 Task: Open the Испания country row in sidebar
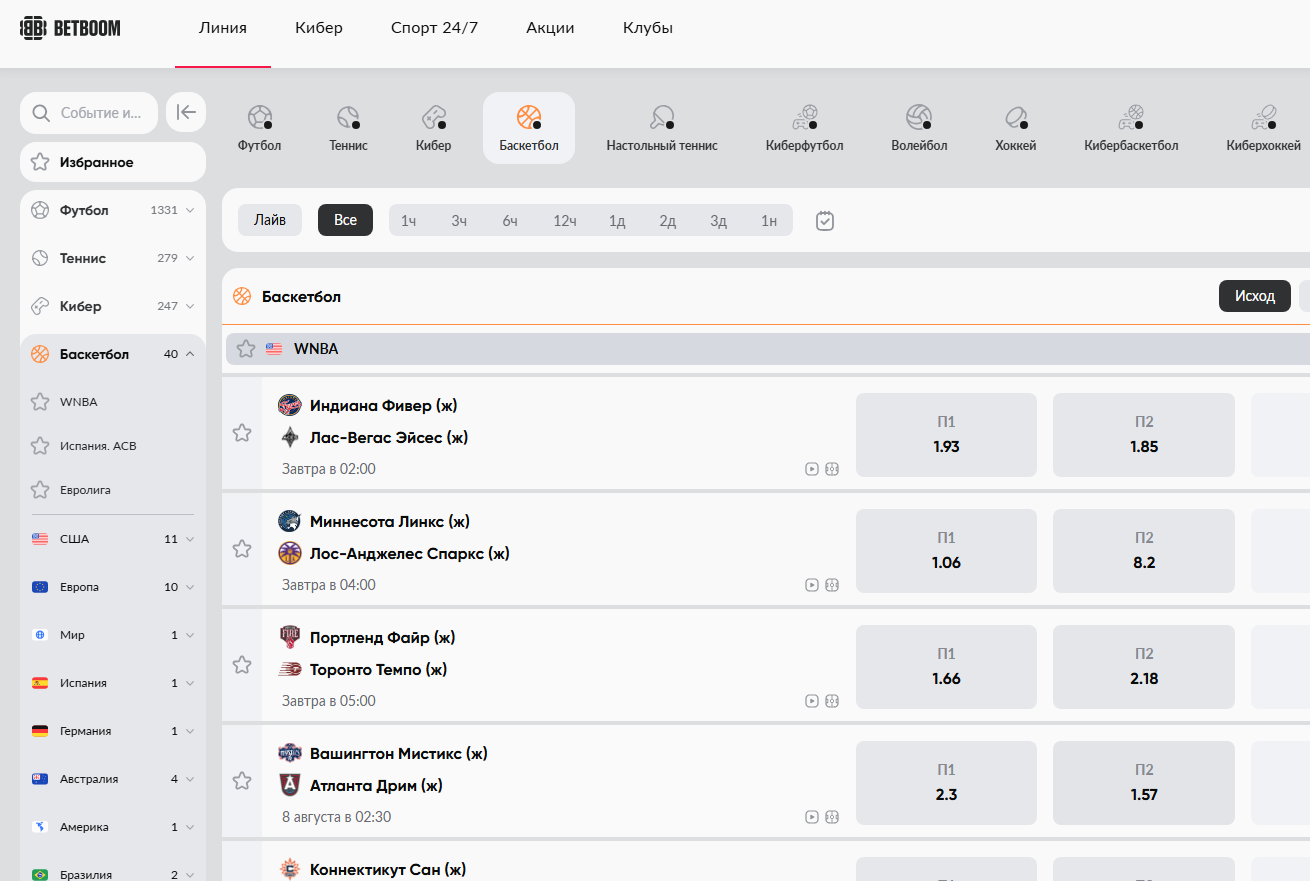113,683
